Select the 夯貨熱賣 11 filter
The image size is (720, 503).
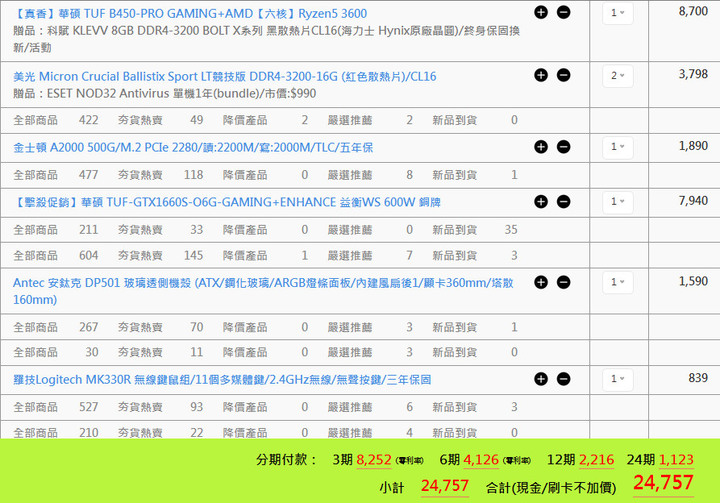coord(160,352)
